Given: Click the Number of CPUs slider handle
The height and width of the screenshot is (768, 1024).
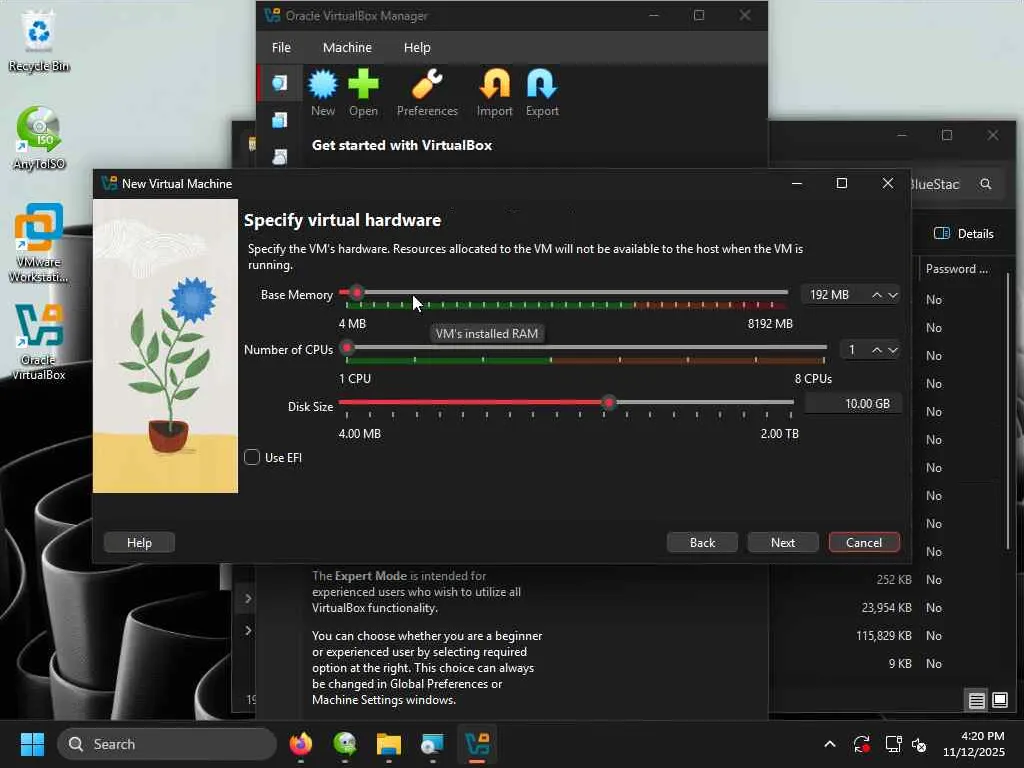Looking at the screenshot, I should [x=347, y=347].
